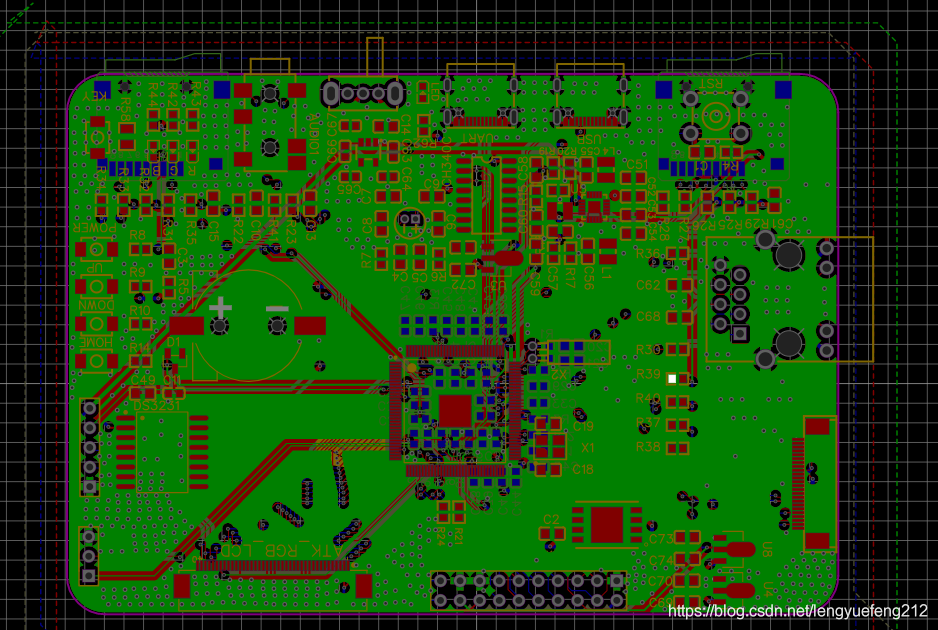Select the UP push button footprint
This screenshot has height=630, width=938.
(96, 286)
